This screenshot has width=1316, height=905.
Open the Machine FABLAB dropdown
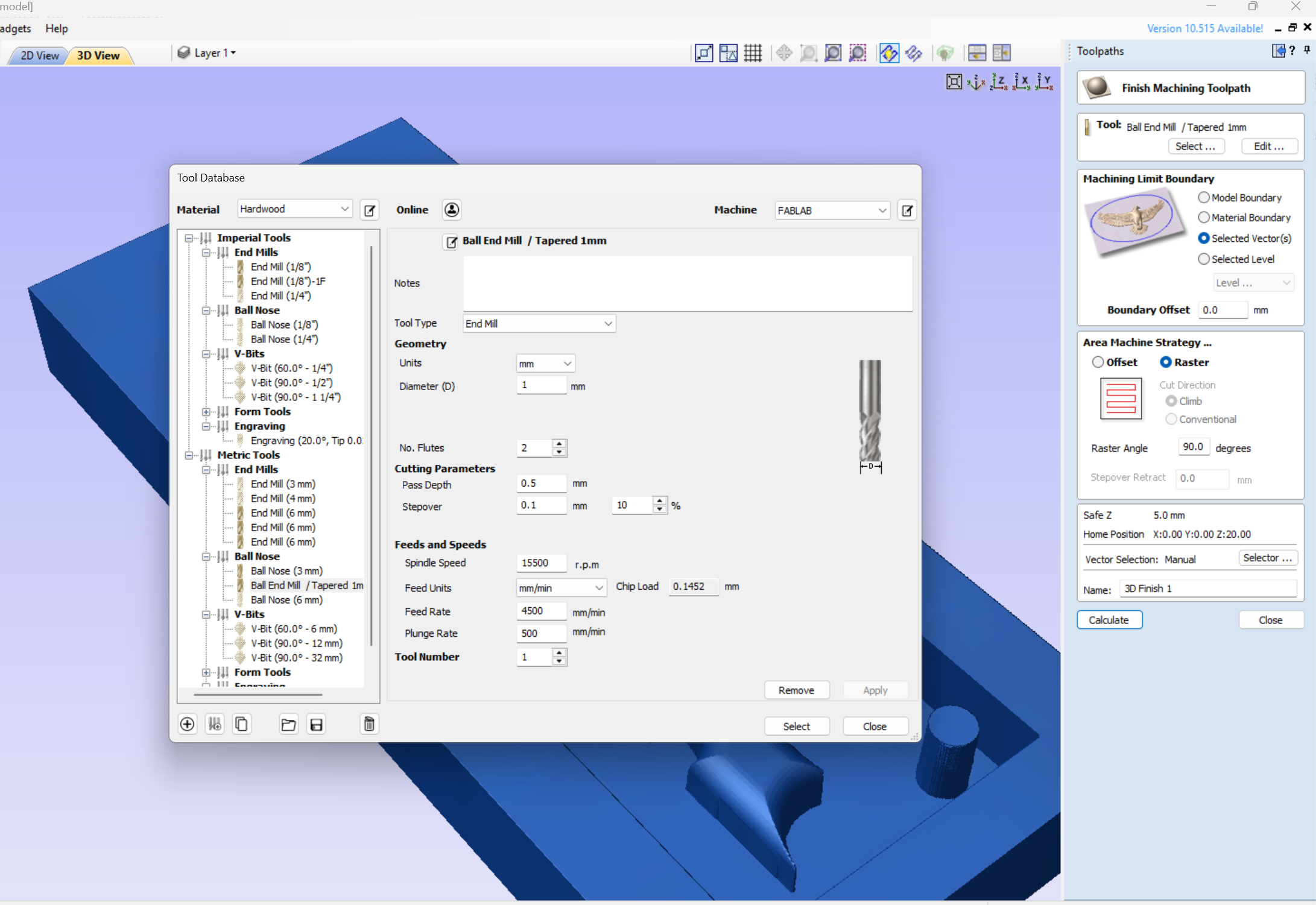[832, 210]
